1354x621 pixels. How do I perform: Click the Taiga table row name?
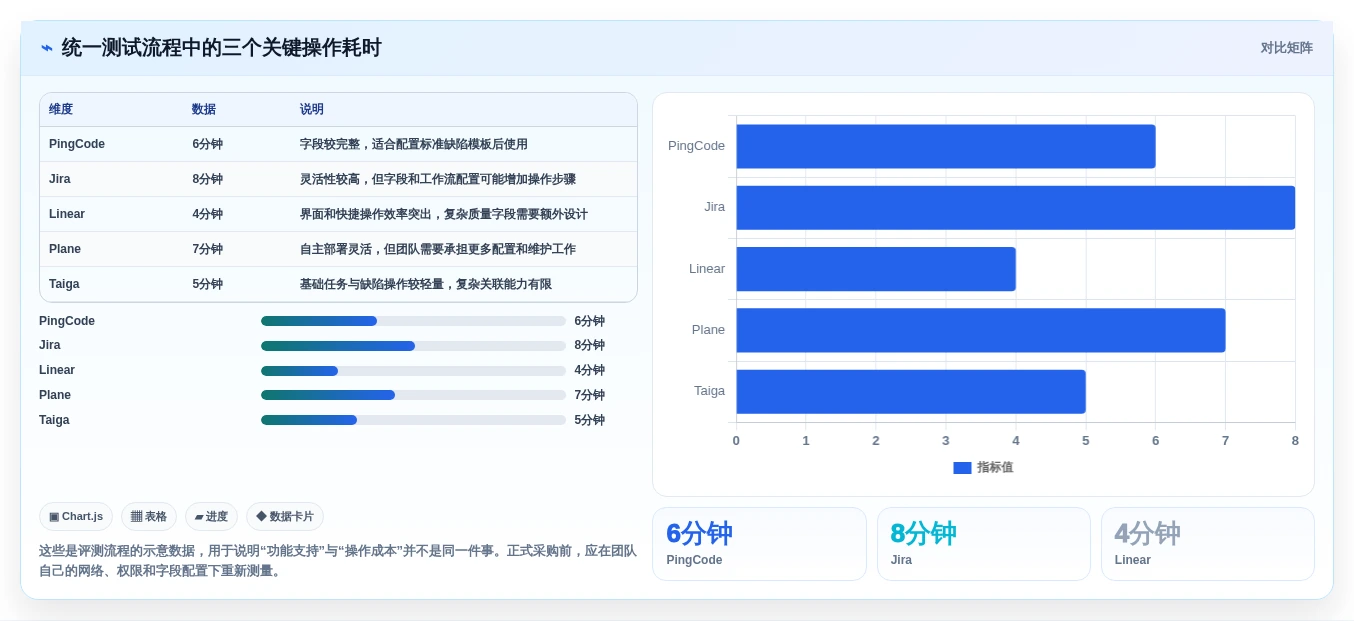tap(65, 284)
